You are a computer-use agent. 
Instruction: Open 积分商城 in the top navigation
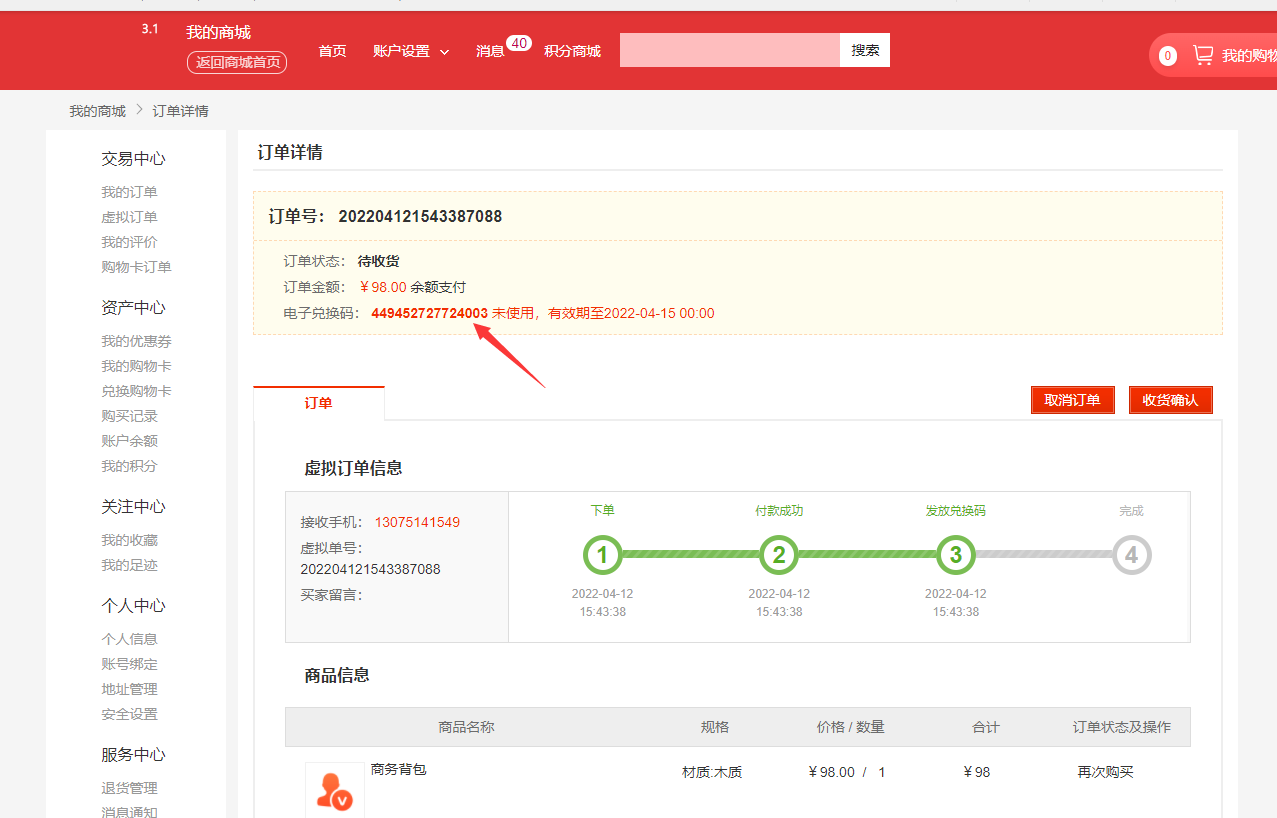coord(572,51)
